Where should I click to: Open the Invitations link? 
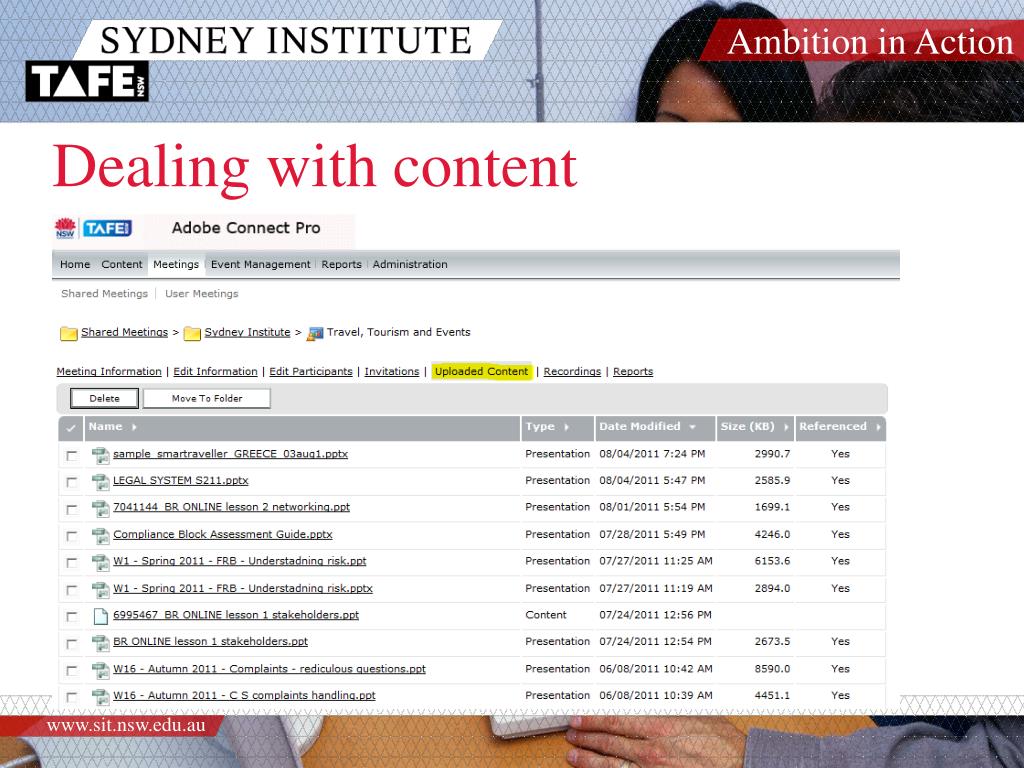click(x=392, y=372)
